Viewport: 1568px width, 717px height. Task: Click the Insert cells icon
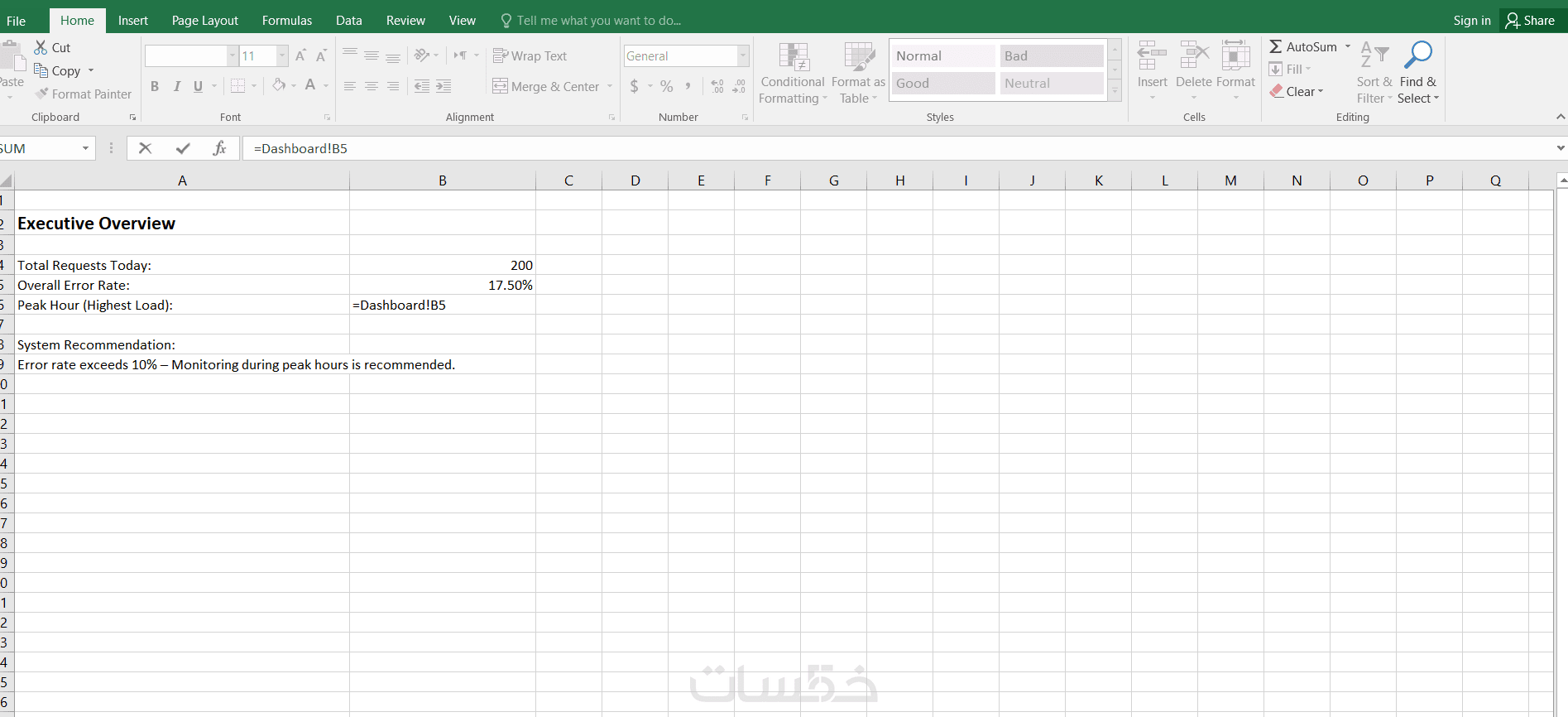pyautogui.click(x=1152, y=55)
